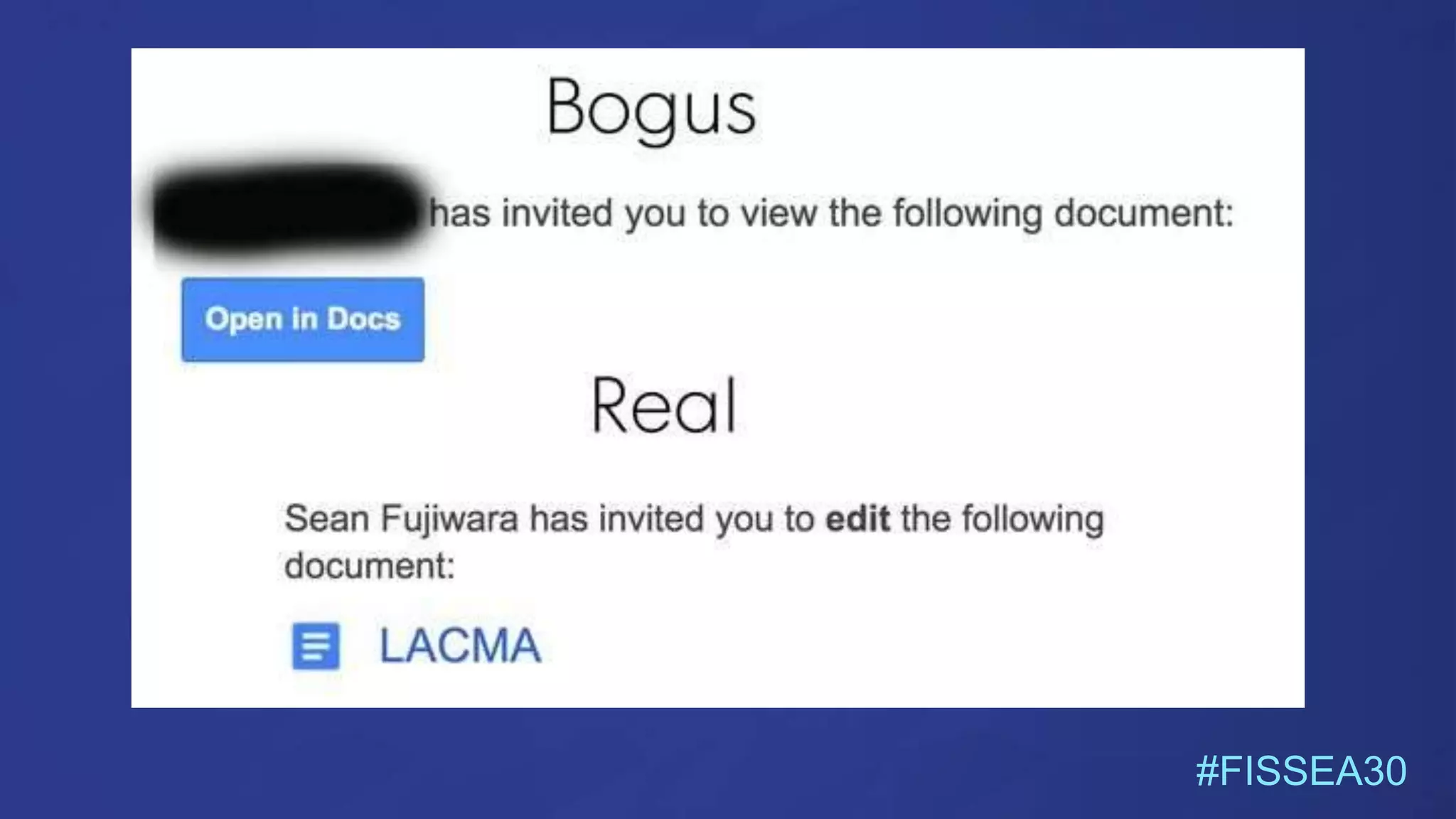This screenshot has height=819, width=1456.
Task: Click the word 'Docs' on the blue button
Action: click(363, 318)
